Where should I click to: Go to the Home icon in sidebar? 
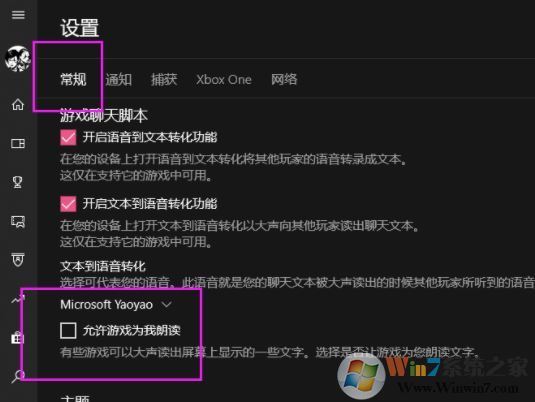pos(18,104)
